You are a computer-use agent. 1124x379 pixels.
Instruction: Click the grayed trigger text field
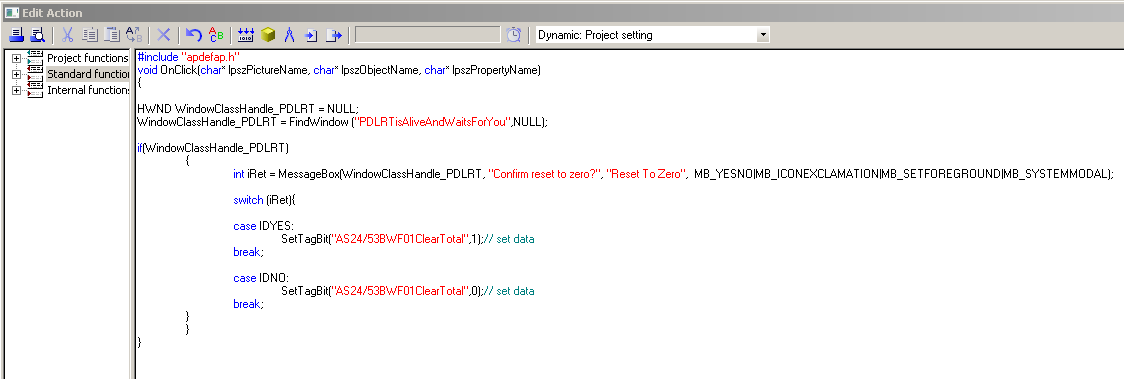pos(428,35)
